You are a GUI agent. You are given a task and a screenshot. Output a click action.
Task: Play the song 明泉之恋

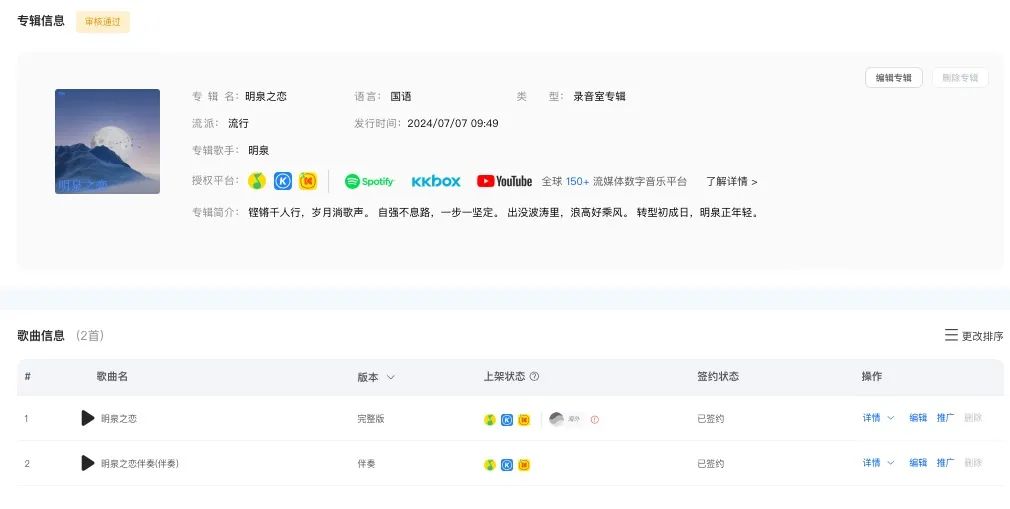pyautogui.click(x=88, y=418)
